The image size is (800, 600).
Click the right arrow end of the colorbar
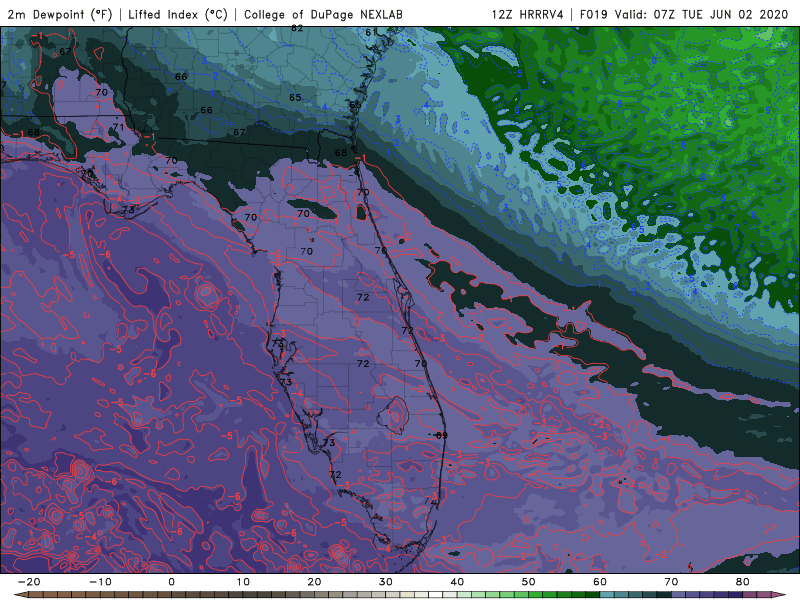point(779,595)
